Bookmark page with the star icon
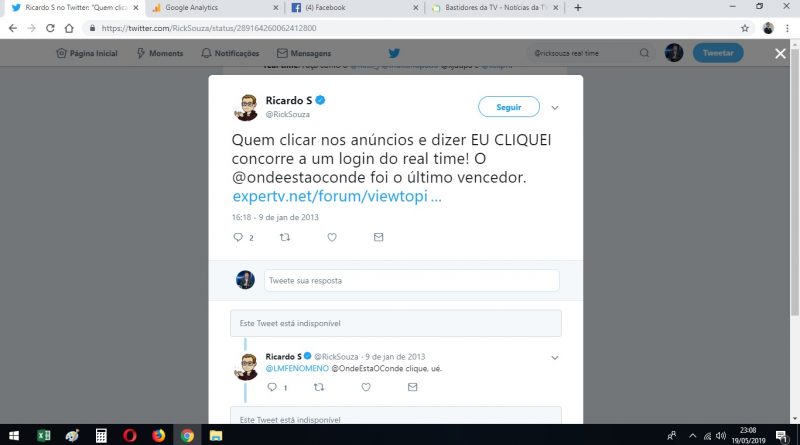800x445 pixels. click(x=745, y=28)
